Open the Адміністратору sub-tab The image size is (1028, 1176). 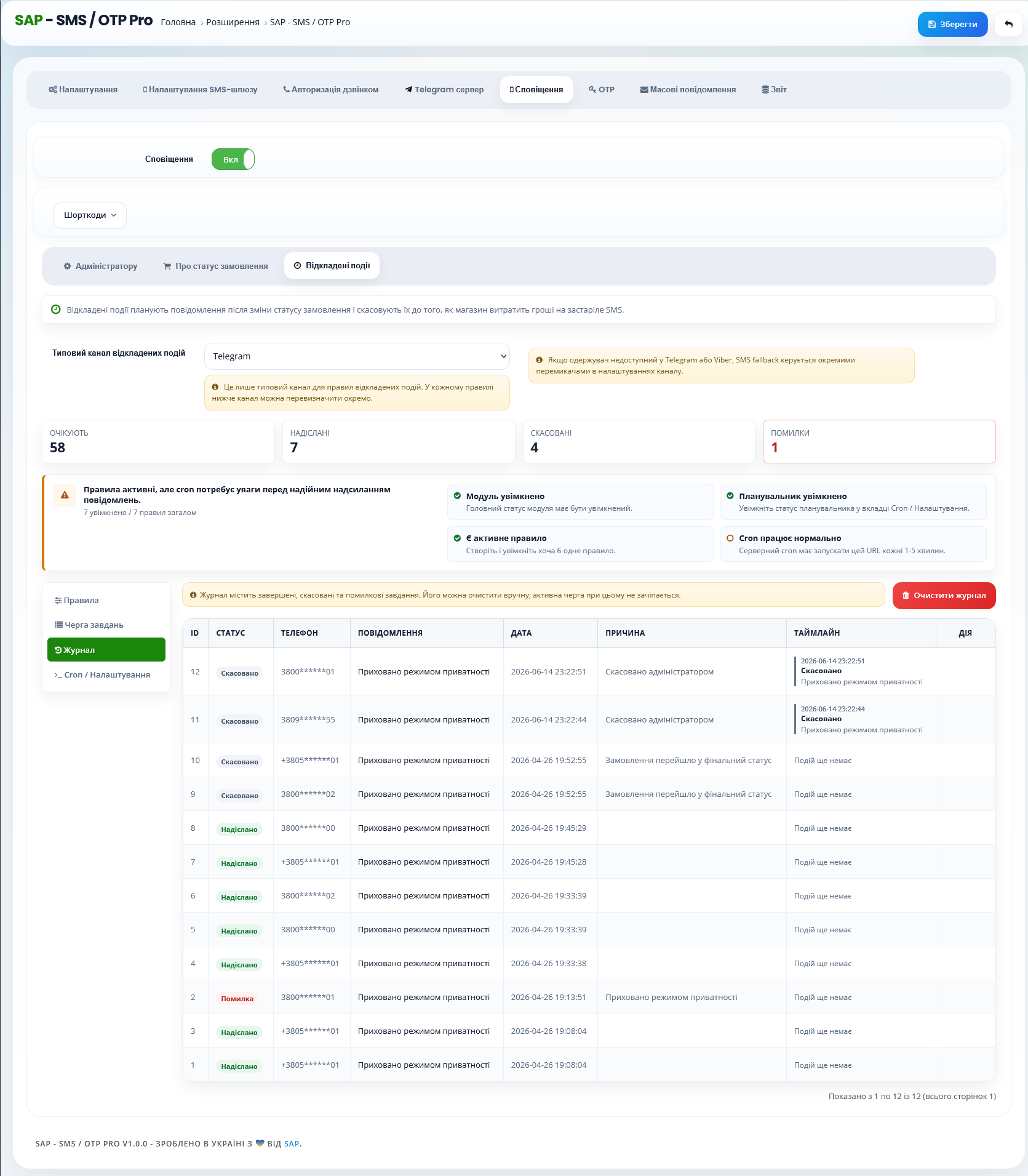[100, 266]
